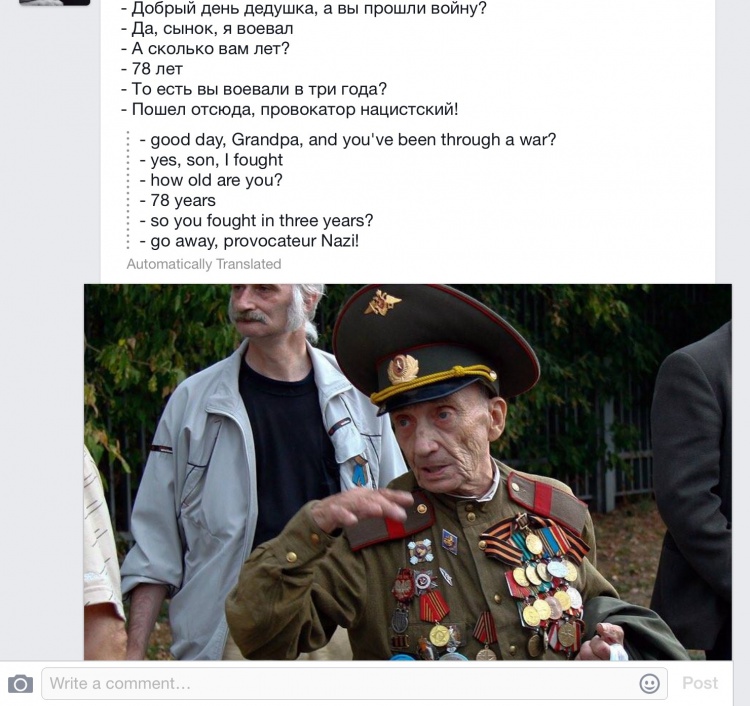Tap the first Russian line 'Добрый день дедушка'
The height and width of the screenshot is (706, 750).
[303, 8]
